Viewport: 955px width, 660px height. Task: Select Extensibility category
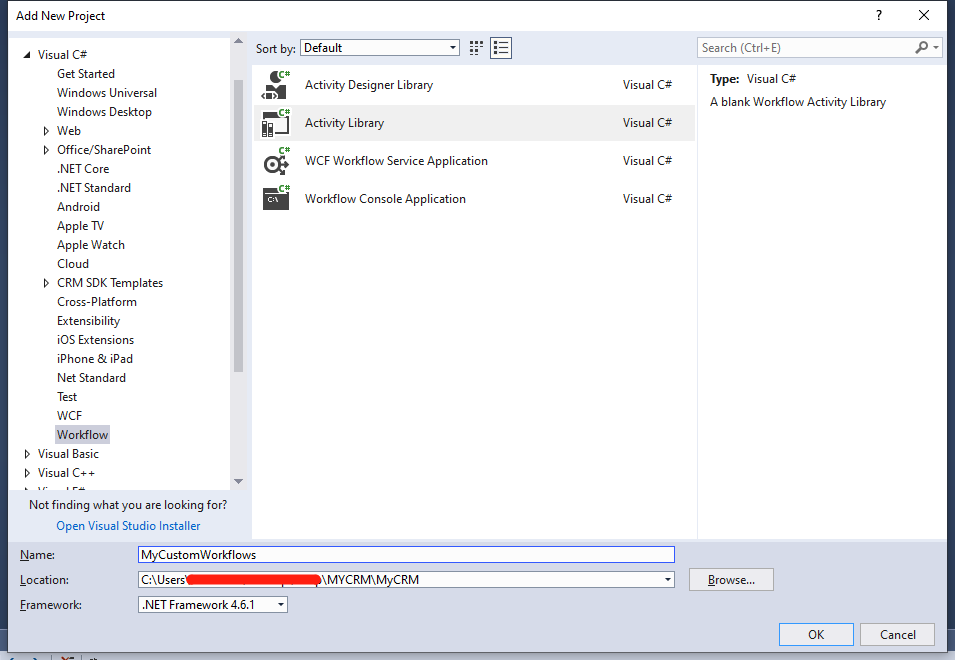(88, 321)
